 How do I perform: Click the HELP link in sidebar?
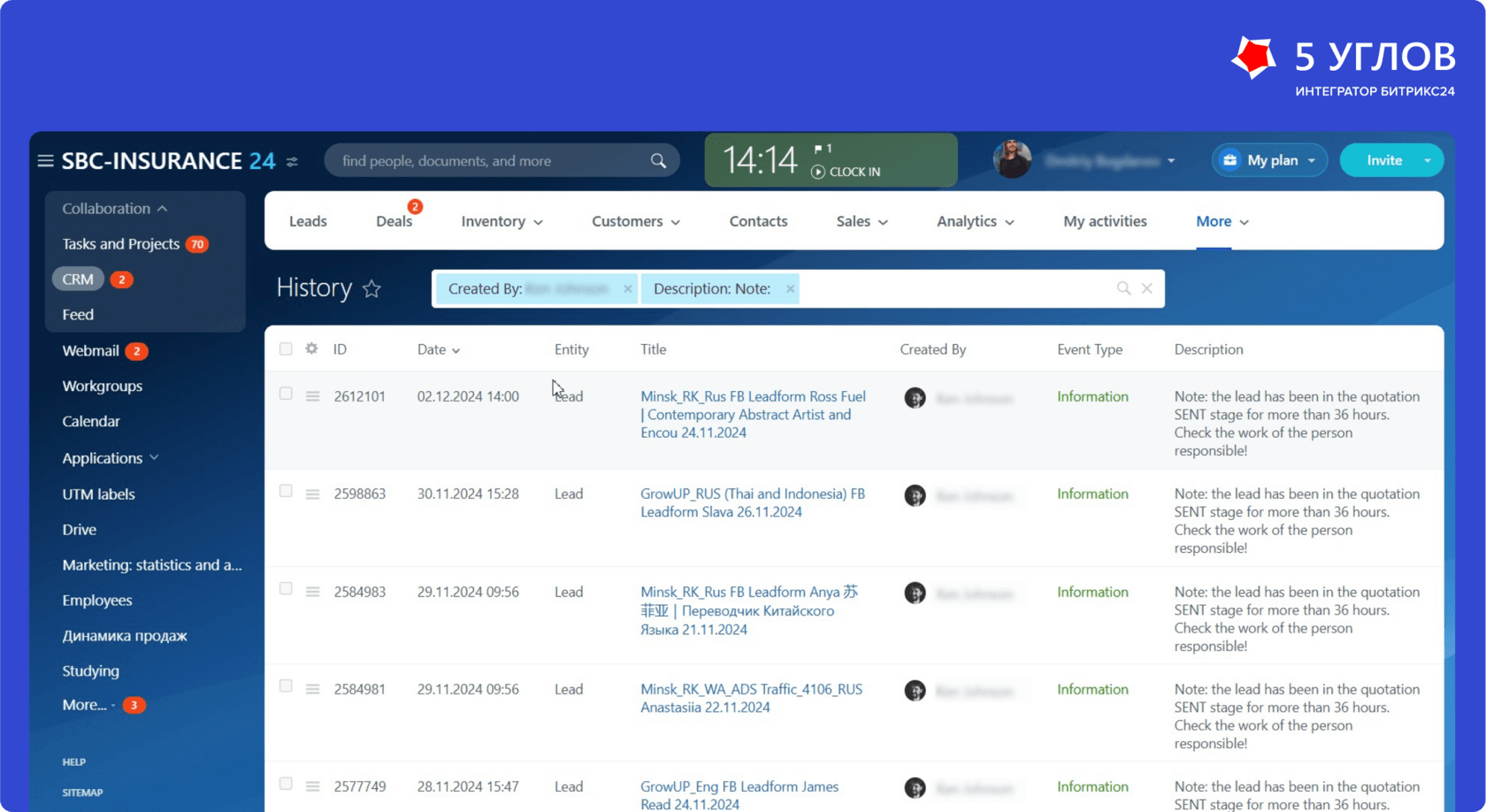pos(74,762)
